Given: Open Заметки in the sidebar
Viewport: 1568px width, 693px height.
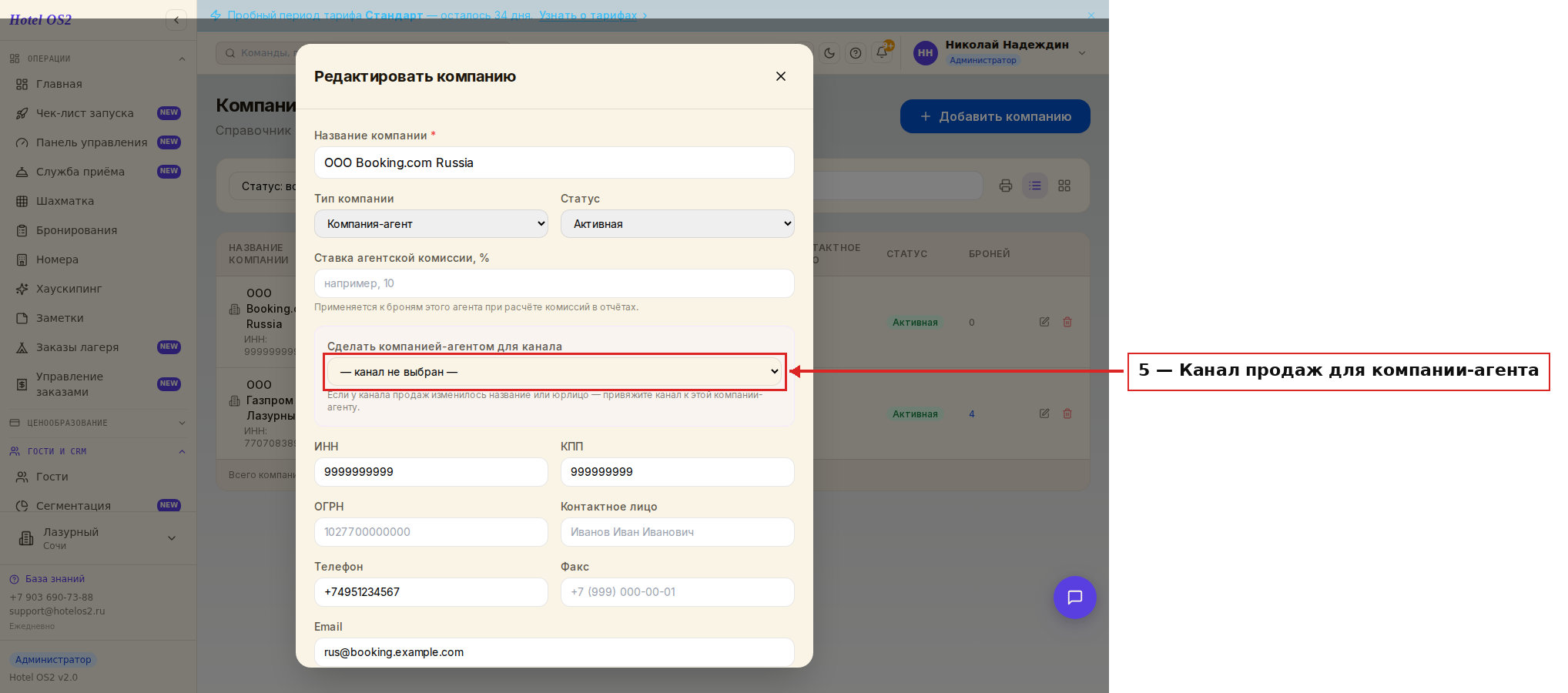Looking at the screenshot, I should pyautogui.click(x=98, y=318).
